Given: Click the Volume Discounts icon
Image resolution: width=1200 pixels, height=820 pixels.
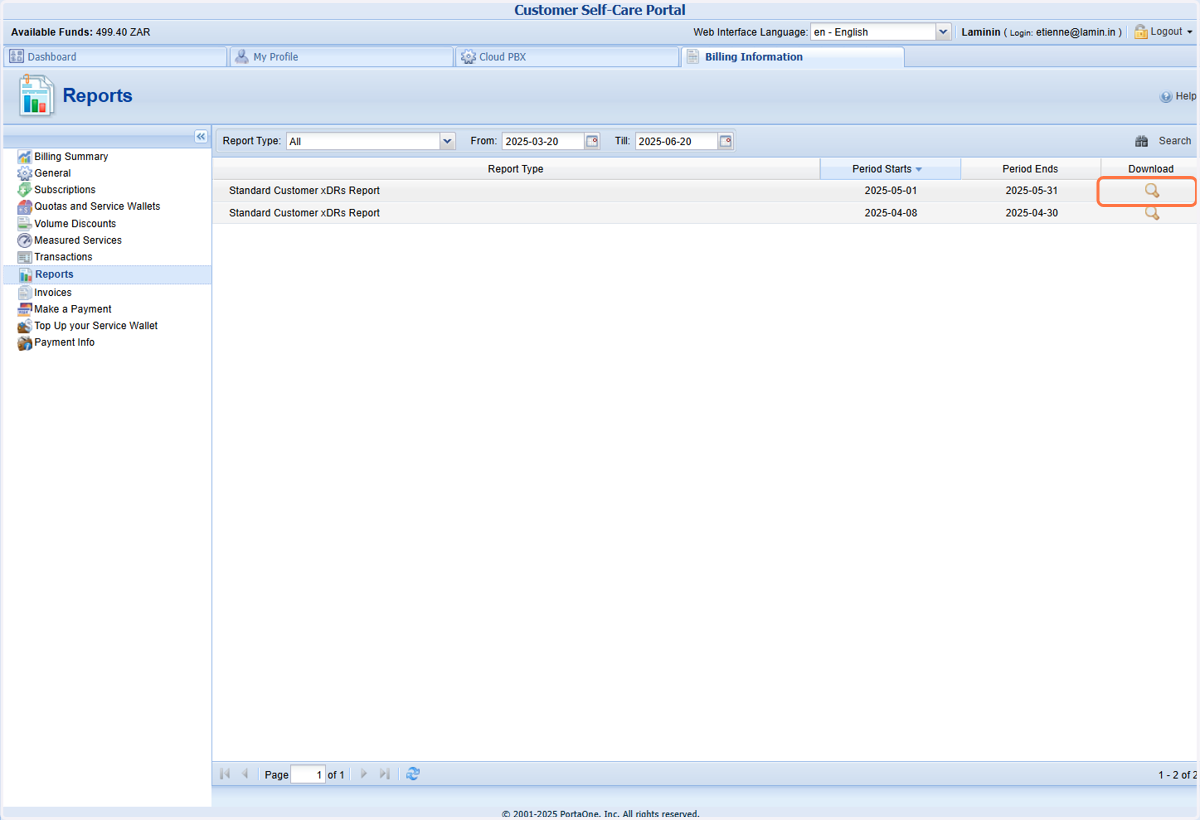Looking at the screenshot, I should tap(25, 224).
